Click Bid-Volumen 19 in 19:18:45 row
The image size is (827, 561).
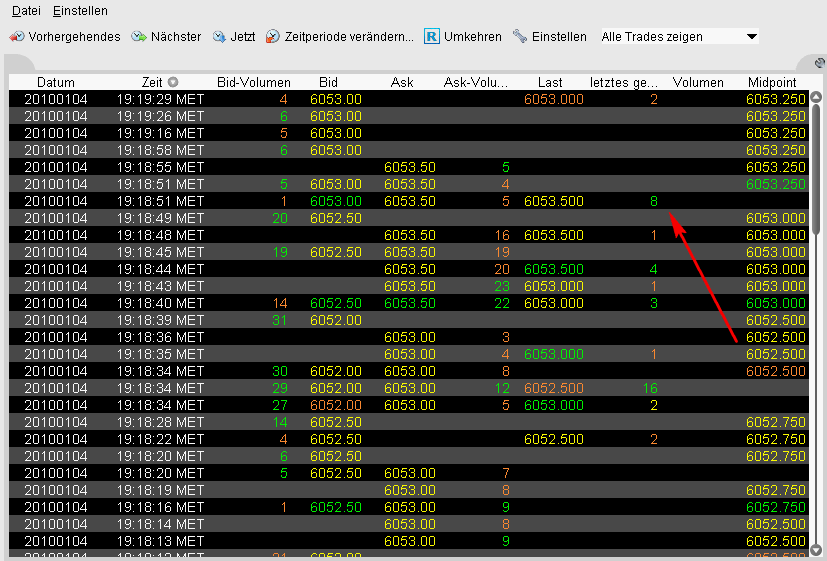coord(280,252)
